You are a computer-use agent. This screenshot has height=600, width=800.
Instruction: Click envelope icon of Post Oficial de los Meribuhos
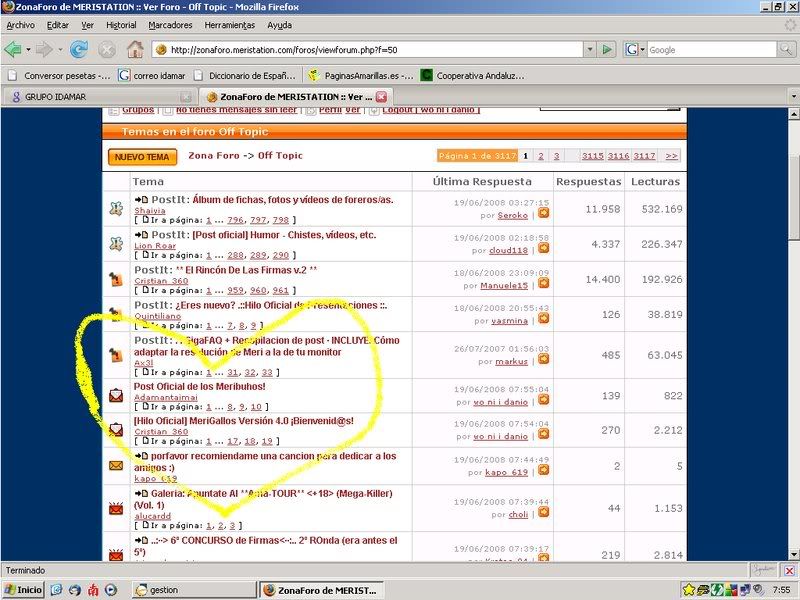[x=116, y=395]
